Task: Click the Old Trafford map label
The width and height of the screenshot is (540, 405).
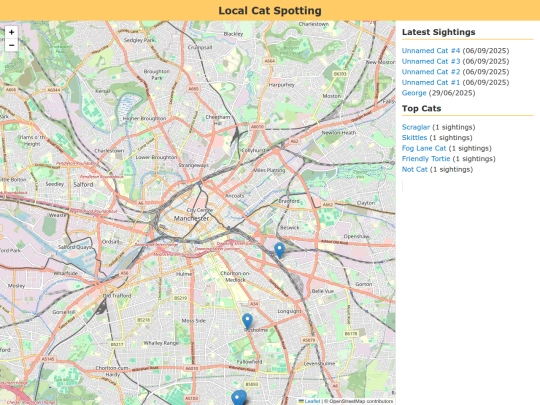Action: coord(117,295)
